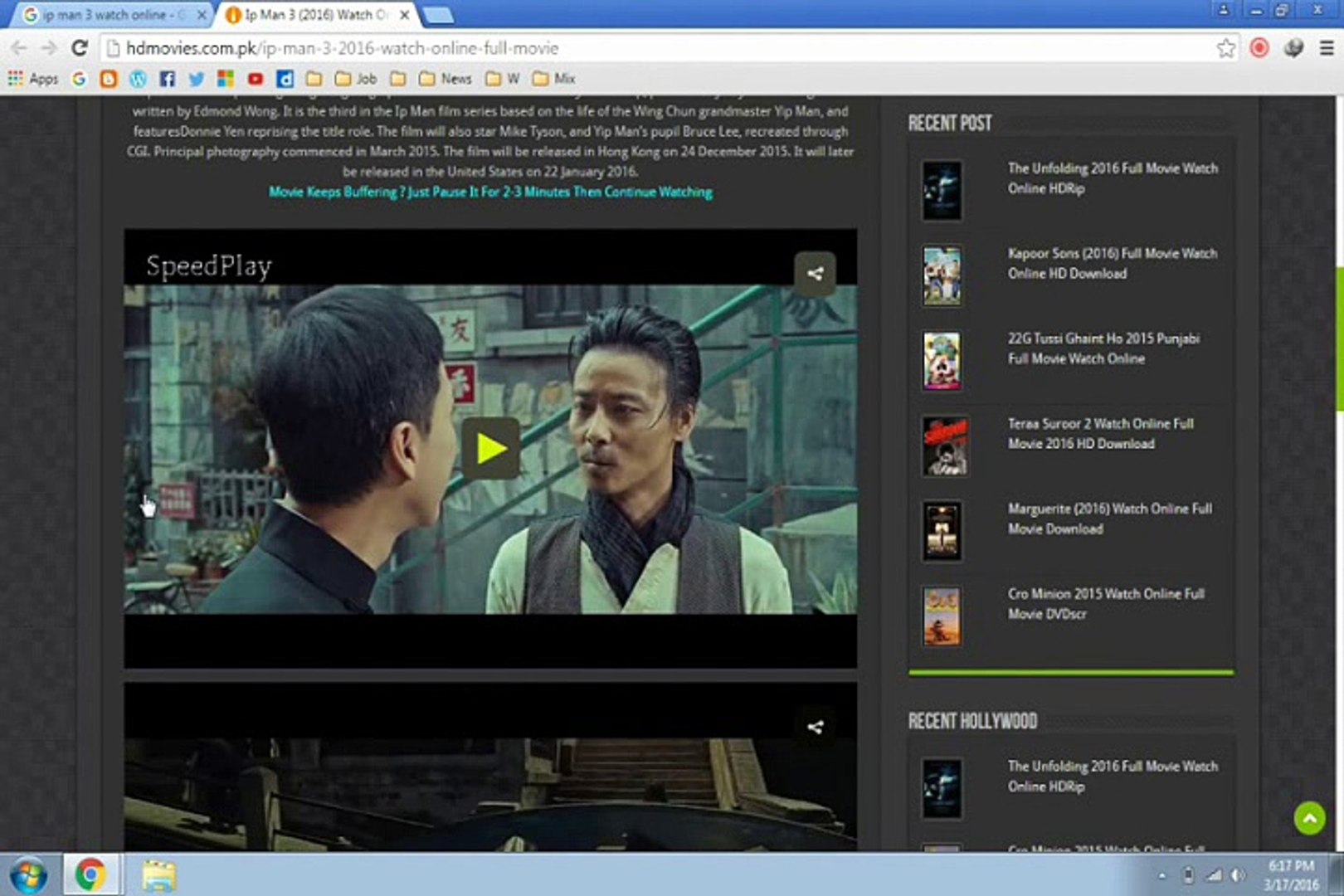Viewport: 1344px width, 896px height.
Task: Open a new browser tab
Action: coord(437,15)
